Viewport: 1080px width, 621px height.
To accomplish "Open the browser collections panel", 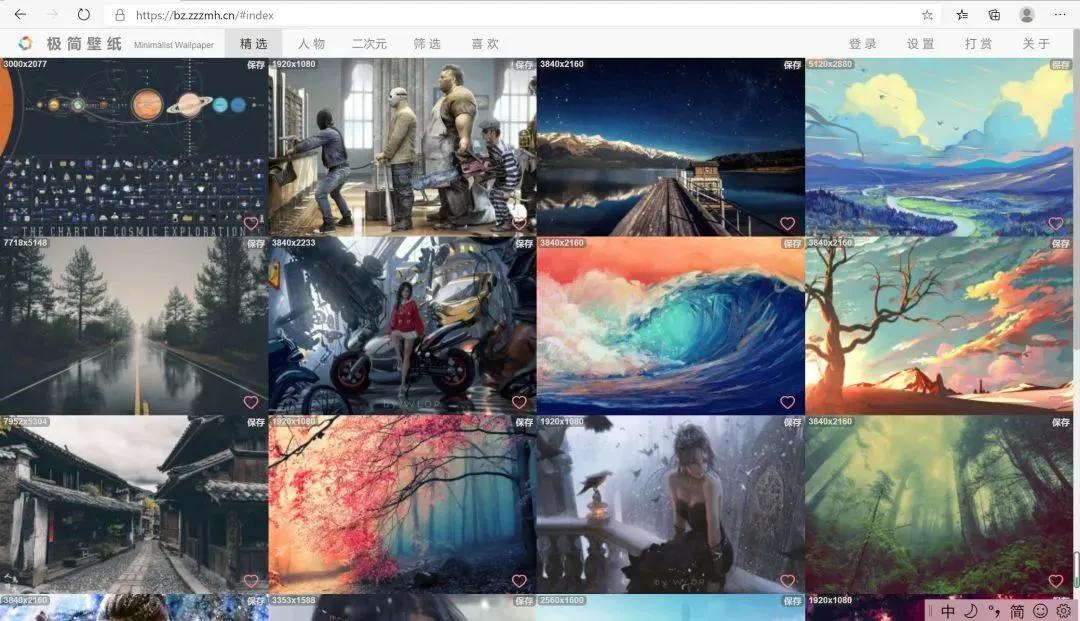I will click(x=994, y=14).
